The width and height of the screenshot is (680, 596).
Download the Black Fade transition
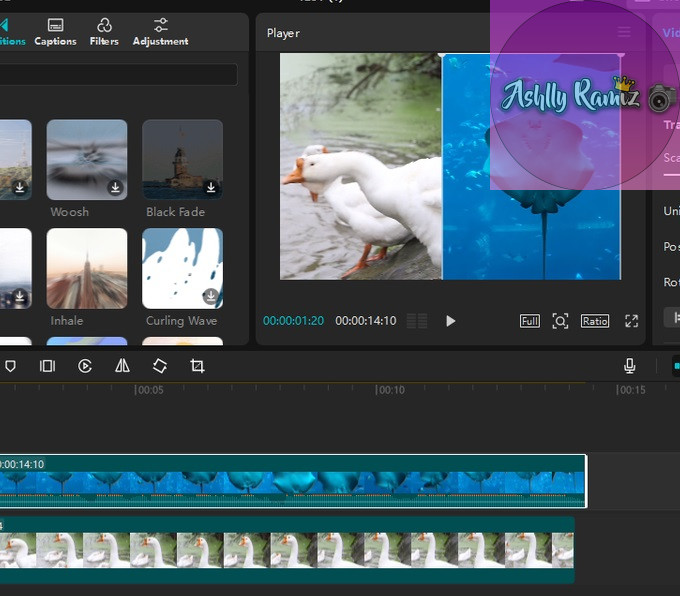pos(211,187)
